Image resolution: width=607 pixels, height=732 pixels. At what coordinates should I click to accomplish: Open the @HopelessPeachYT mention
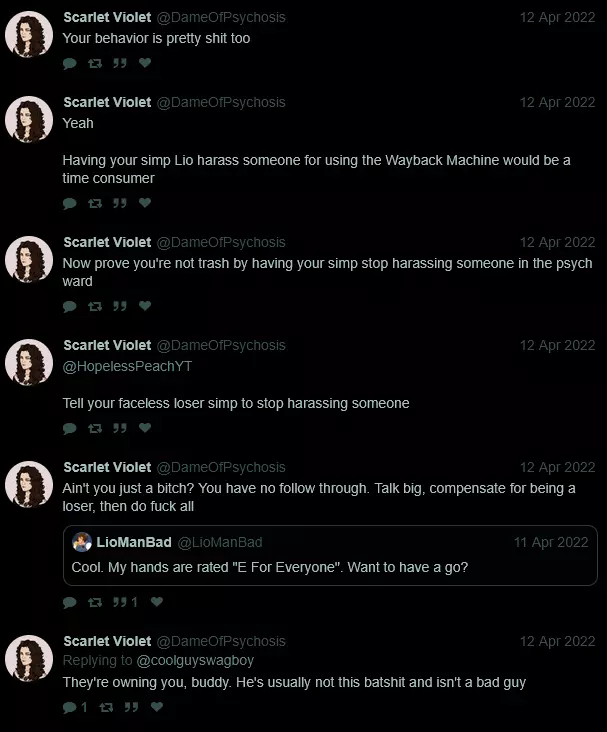(x=127, y=366)
